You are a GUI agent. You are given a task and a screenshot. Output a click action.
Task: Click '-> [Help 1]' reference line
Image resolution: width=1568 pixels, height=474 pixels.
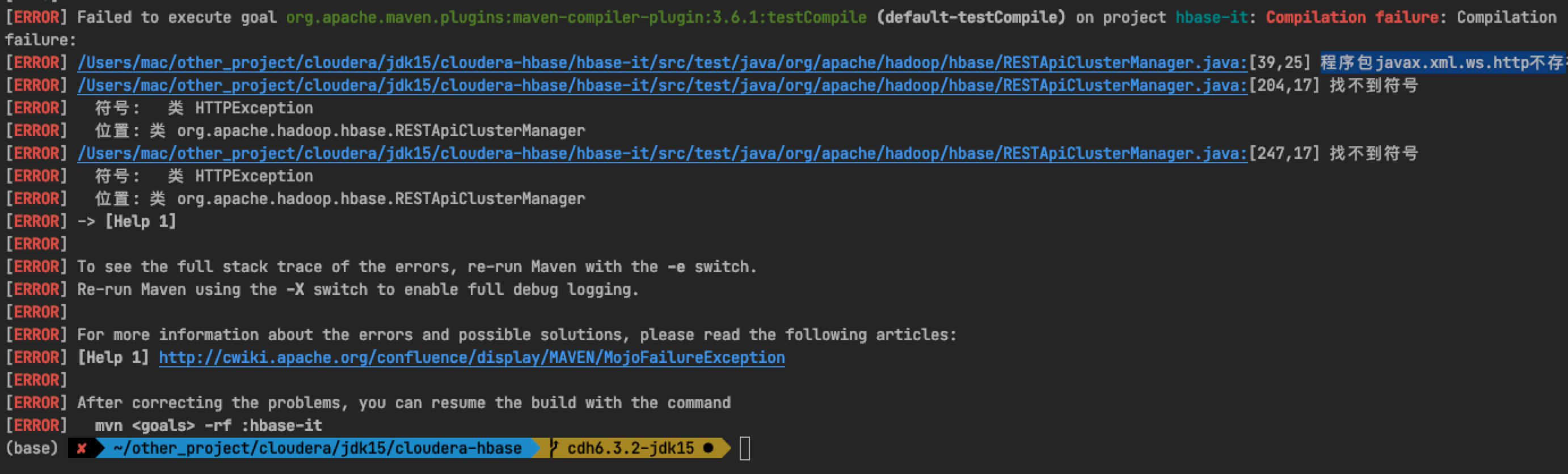click(127, 222)
